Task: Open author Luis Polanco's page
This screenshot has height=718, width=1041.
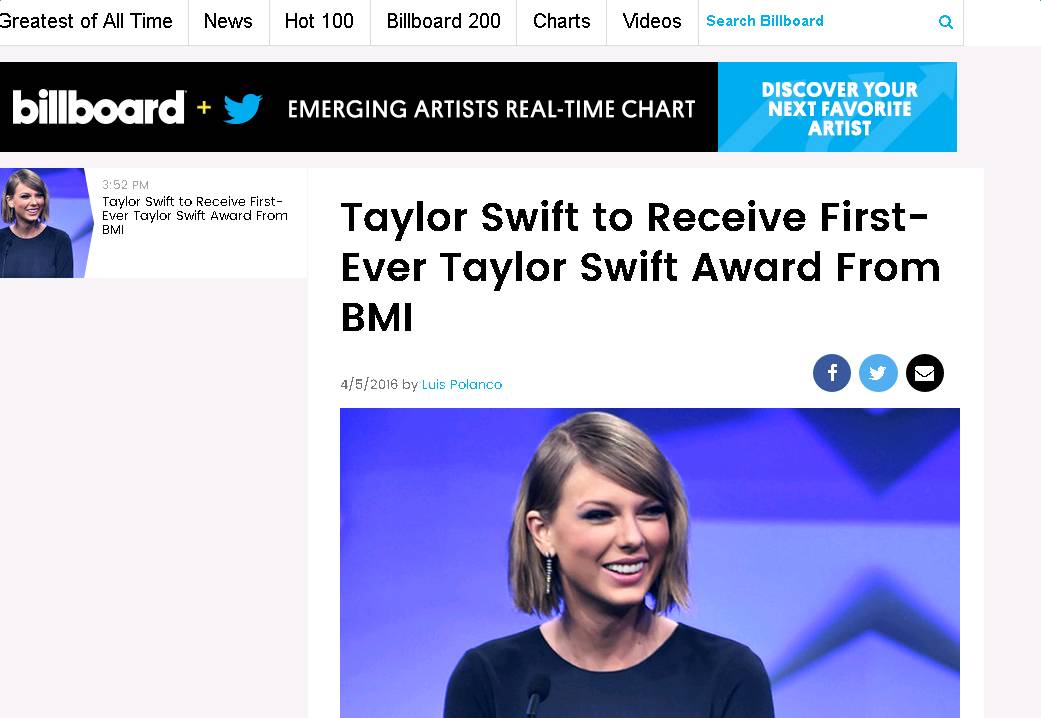Action: tap(461, 385)
